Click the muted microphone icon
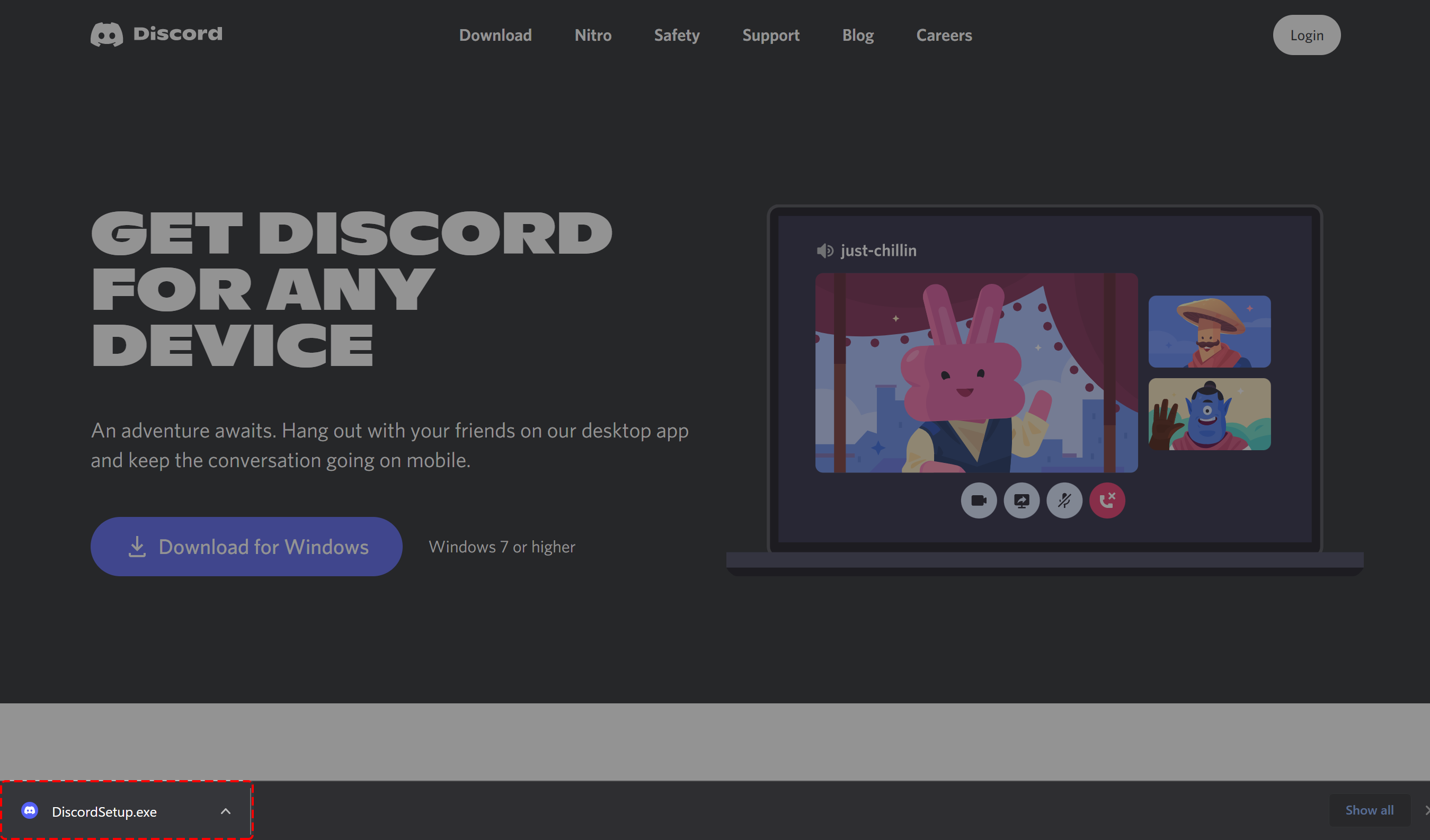 [1064, 501]
